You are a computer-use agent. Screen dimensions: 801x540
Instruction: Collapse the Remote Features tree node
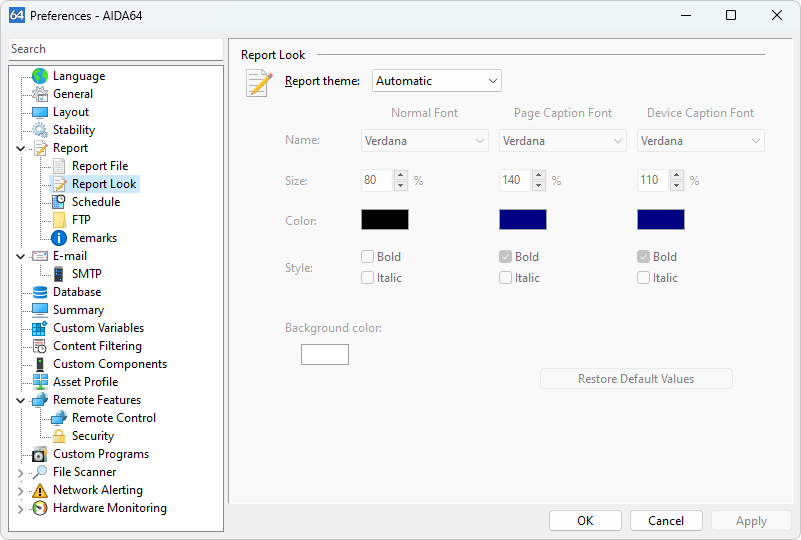21,400
